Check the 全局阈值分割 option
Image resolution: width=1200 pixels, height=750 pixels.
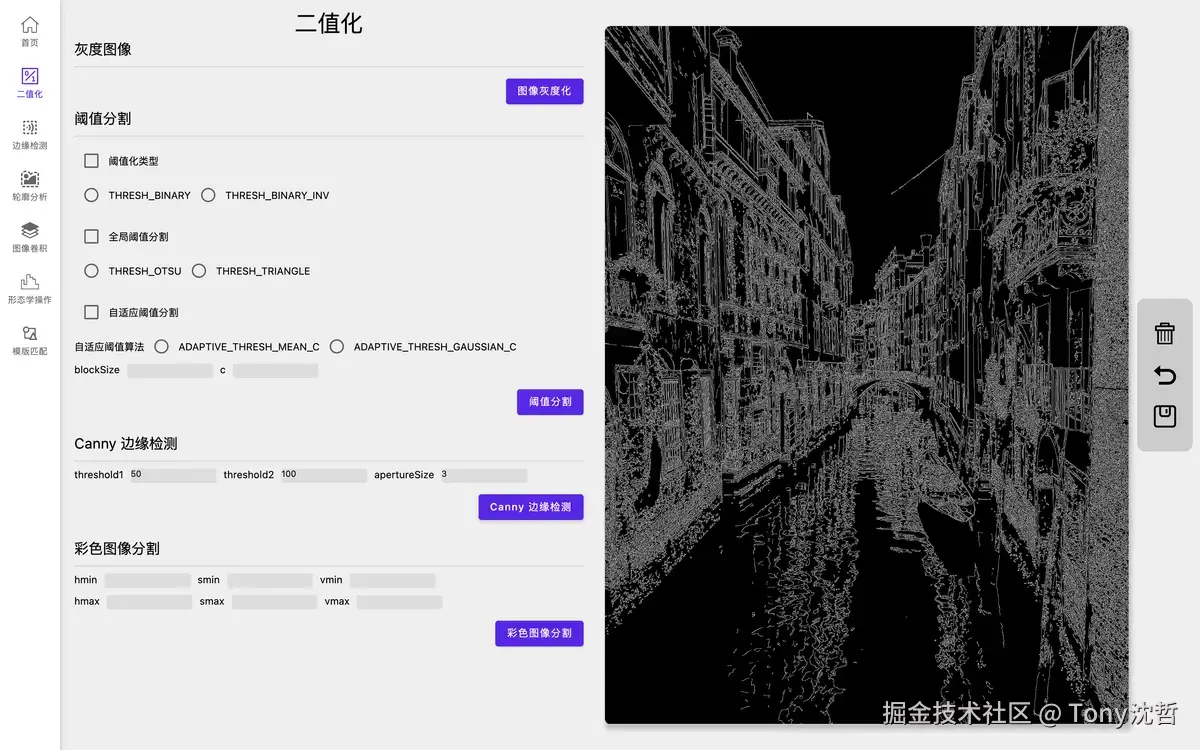coord(91,236)
